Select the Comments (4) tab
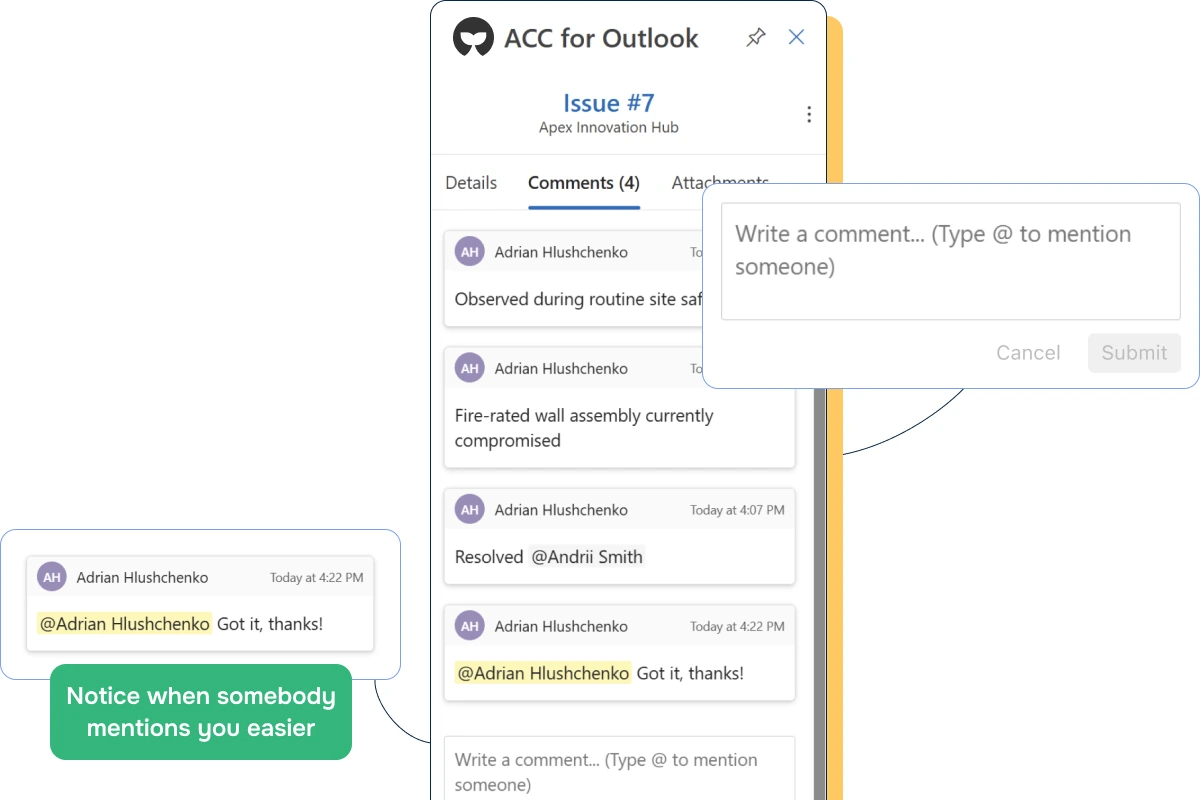Image resolution: width=1200 pixels, height=800 pixels. point(584,183)
